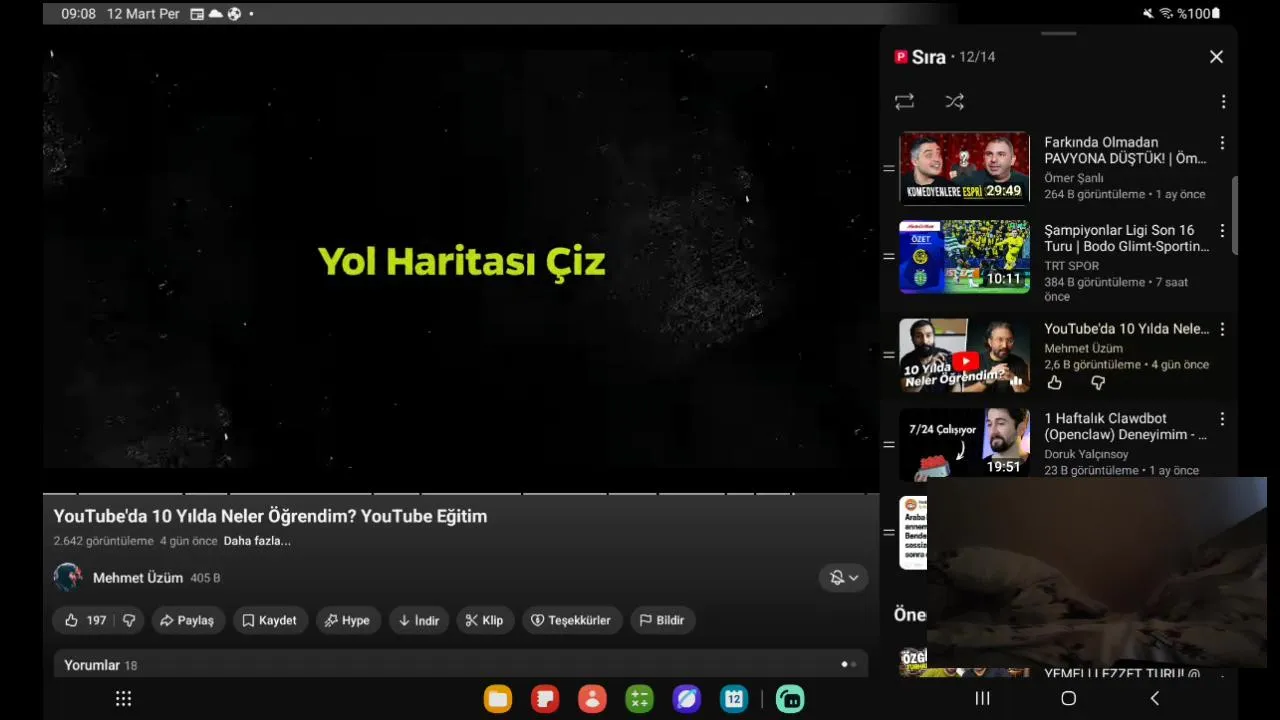Open the green Calculator app

[640, 699]
